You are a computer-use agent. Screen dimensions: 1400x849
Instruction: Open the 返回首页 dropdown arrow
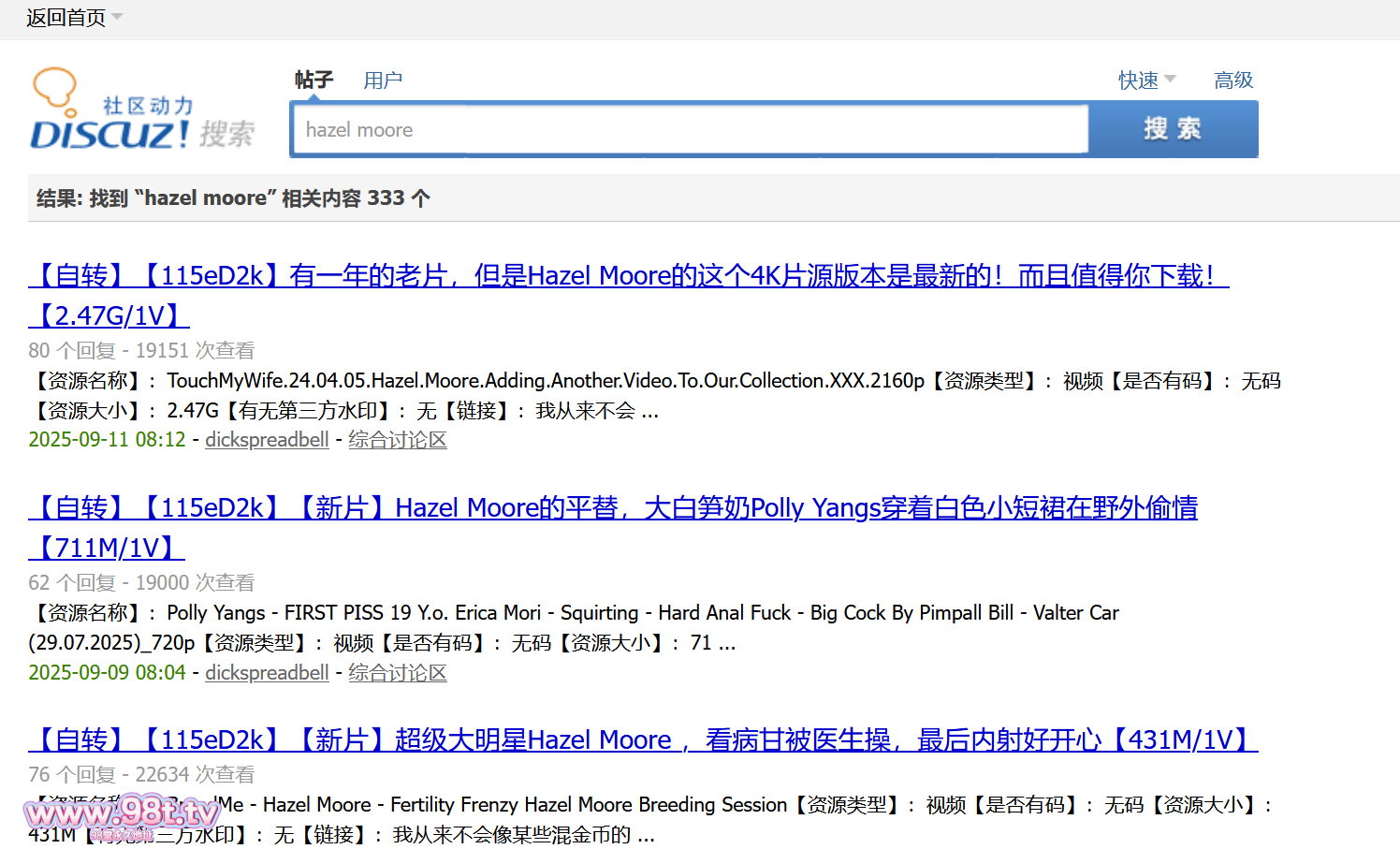pyautogui.click(x=117, y=17)
